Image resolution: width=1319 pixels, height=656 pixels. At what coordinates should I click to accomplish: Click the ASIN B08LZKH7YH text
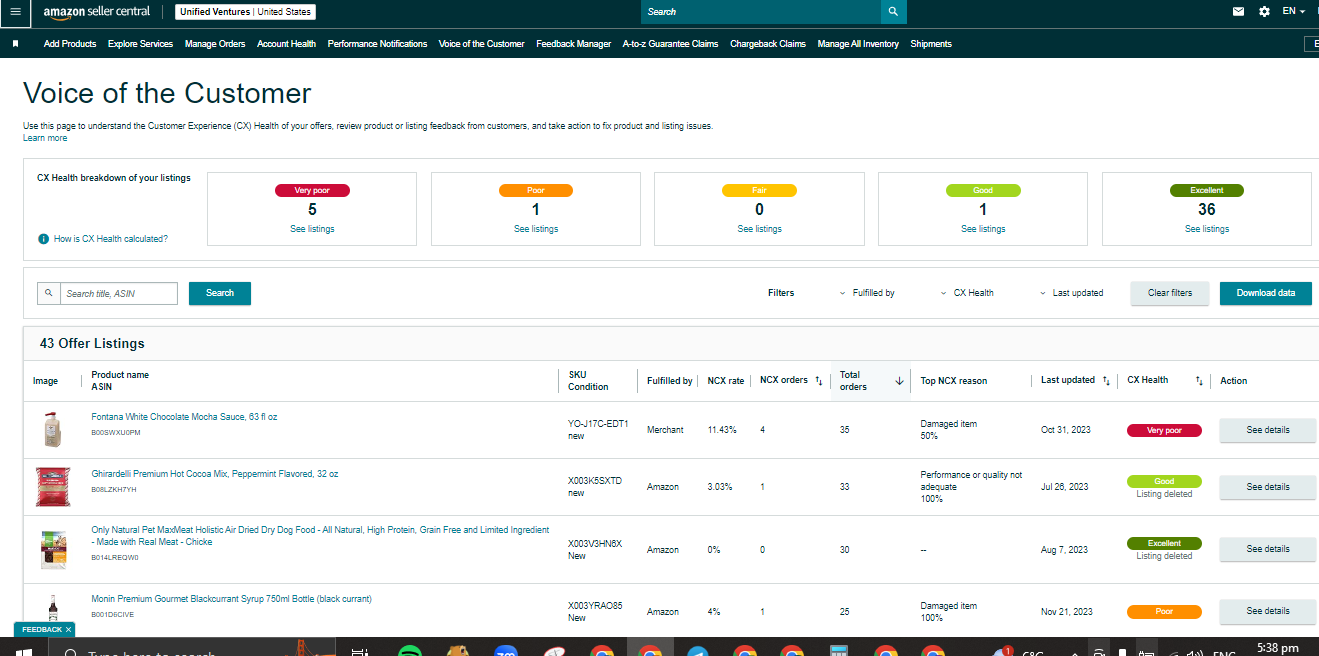pos(114,490)
